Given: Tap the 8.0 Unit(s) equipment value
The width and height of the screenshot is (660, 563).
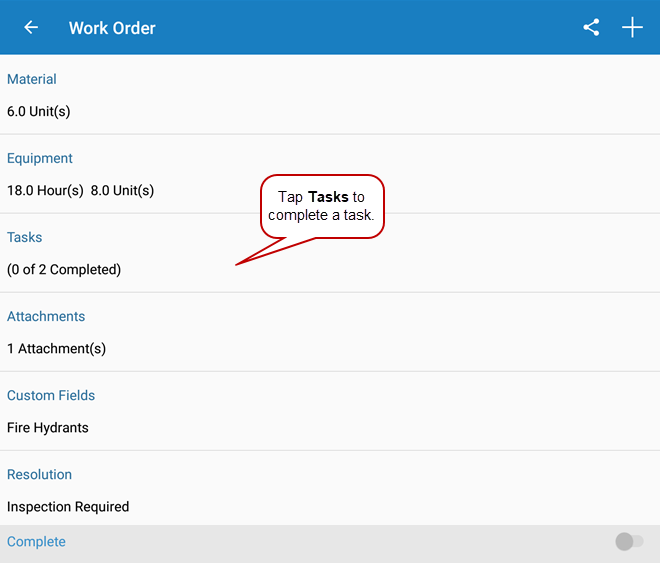Looking at the screenshot, I should [x=122, y=190].
